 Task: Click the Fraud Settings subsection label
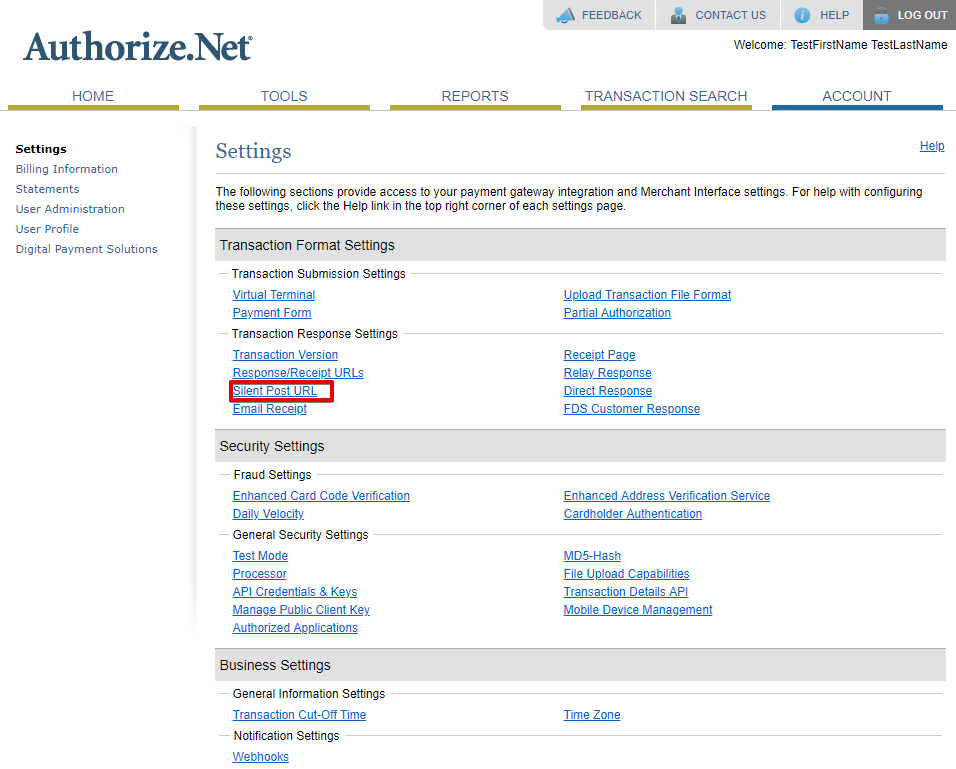(x=272, y=474)
